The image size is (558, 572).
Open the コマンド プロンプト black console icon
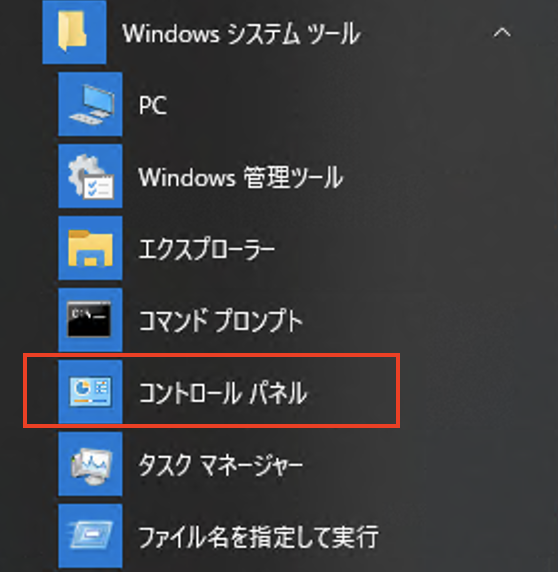tap(90, 320)
